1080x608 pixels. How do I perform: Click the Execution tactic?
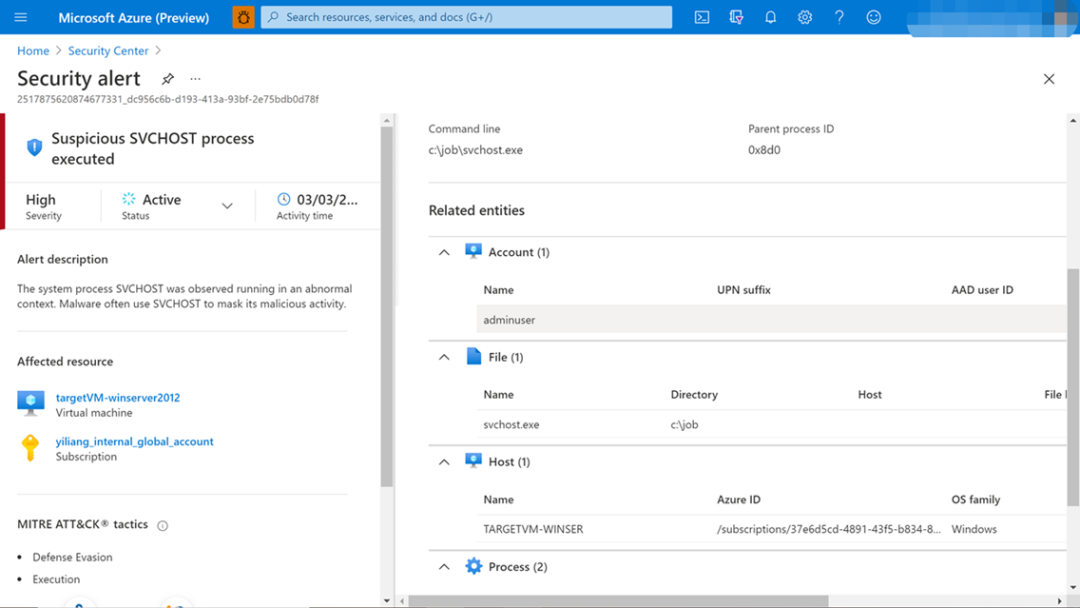tap(56, 579)
